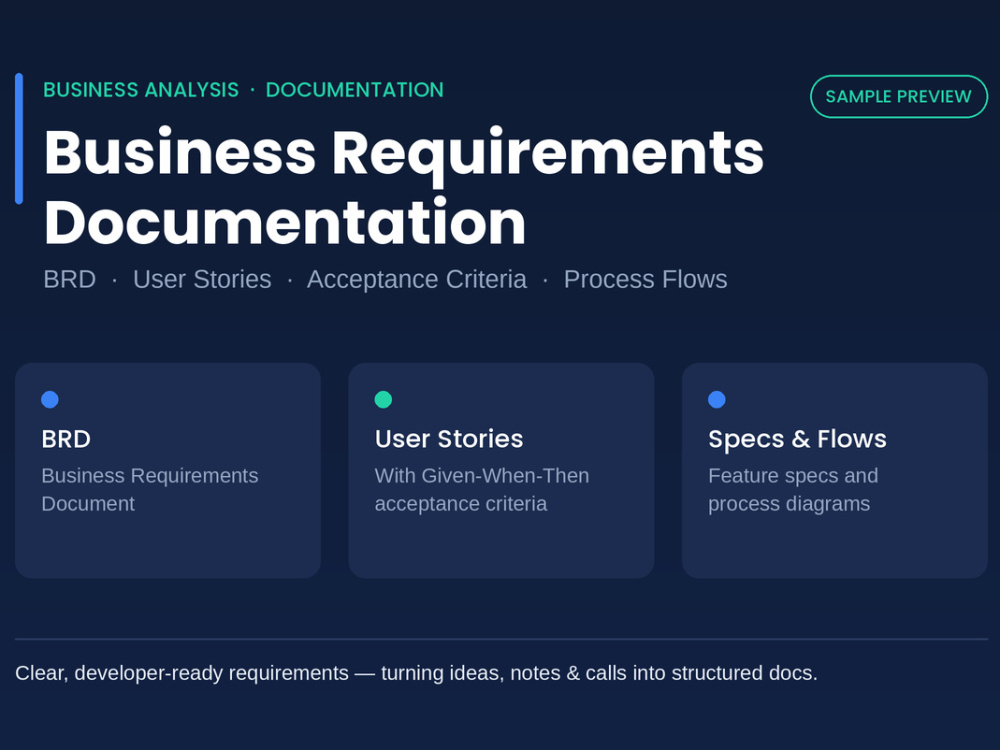Select the BRD card
The image size is (1000, 750).
point(168,471)
